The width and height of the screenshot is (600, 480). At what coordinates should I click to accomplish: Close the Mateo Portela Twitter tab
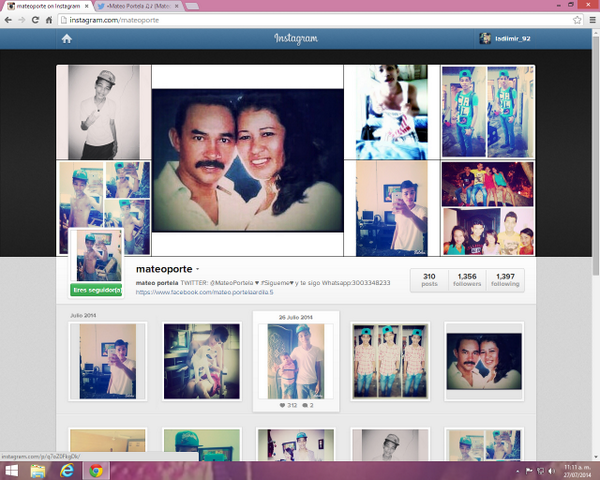coord(177,6)
